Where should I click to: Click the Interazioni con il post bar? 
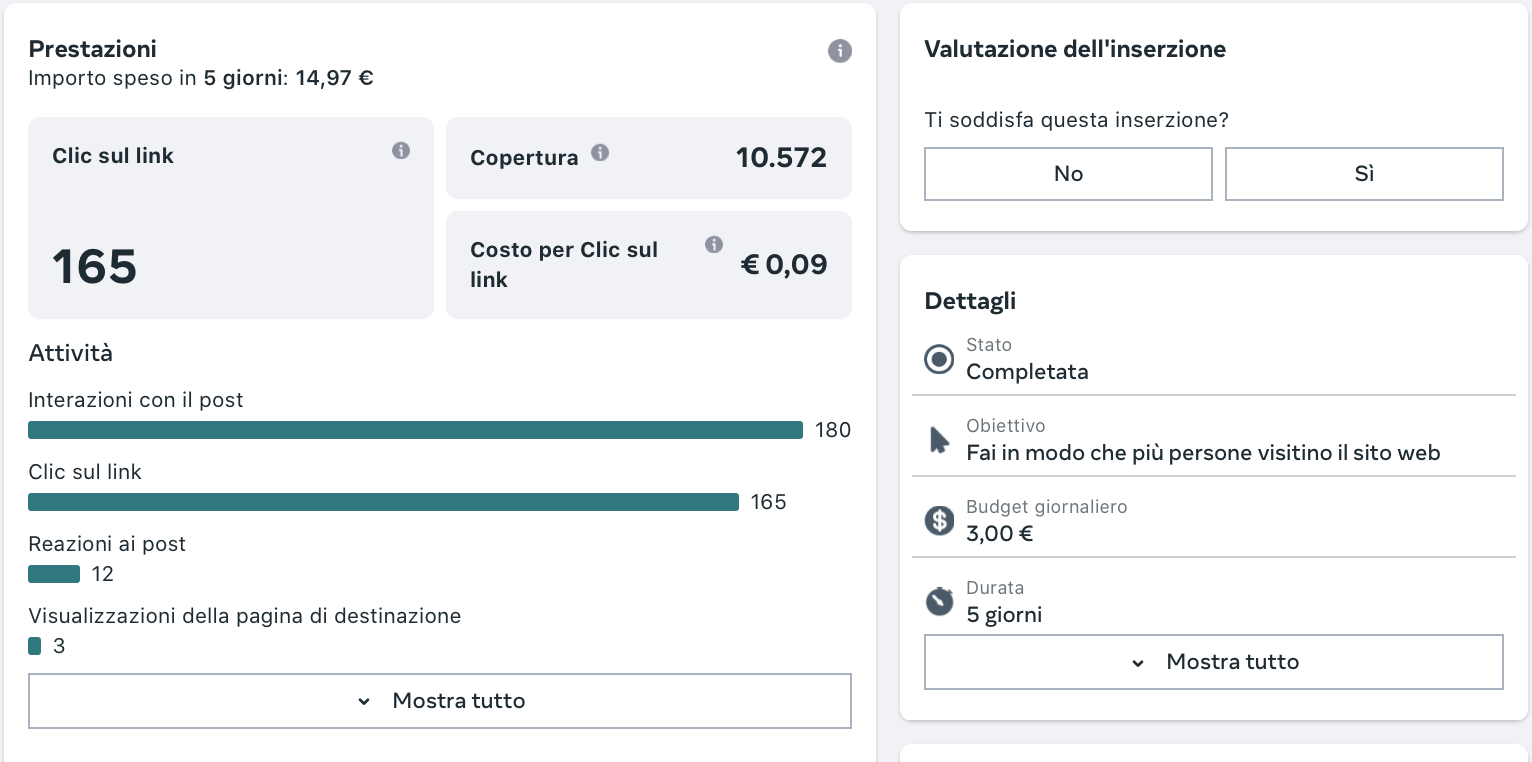click(415, 430)
